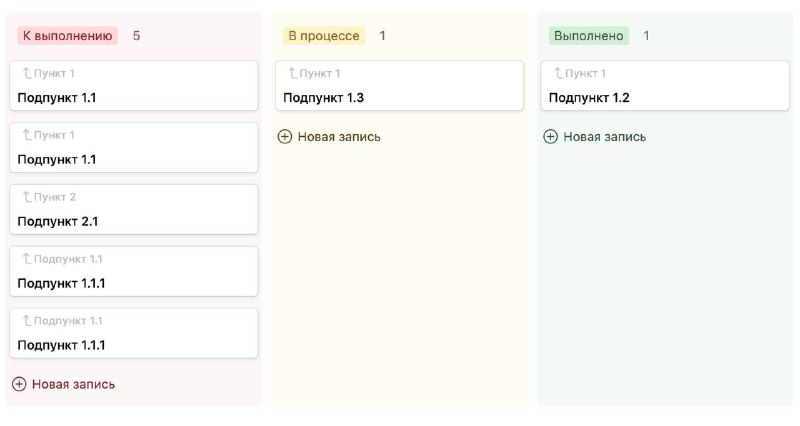This screenshot has width=800, height=426.
Task: Open Пункт 1 parent link on Подпункт 1.3 card
Action: point(320,73)
